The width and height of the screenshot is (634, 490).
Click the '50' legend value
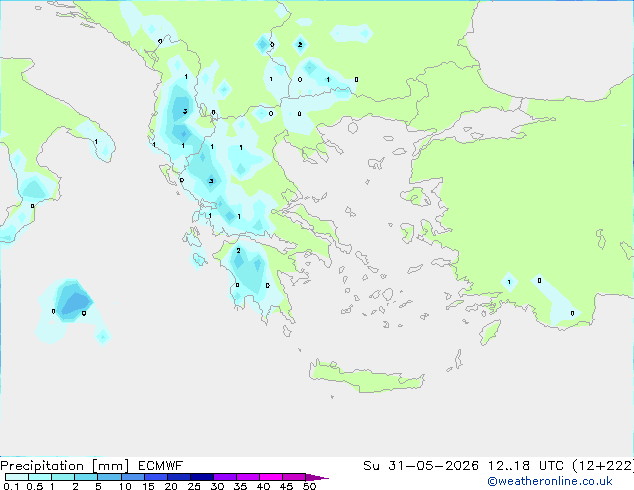click(x=309, y=486)
